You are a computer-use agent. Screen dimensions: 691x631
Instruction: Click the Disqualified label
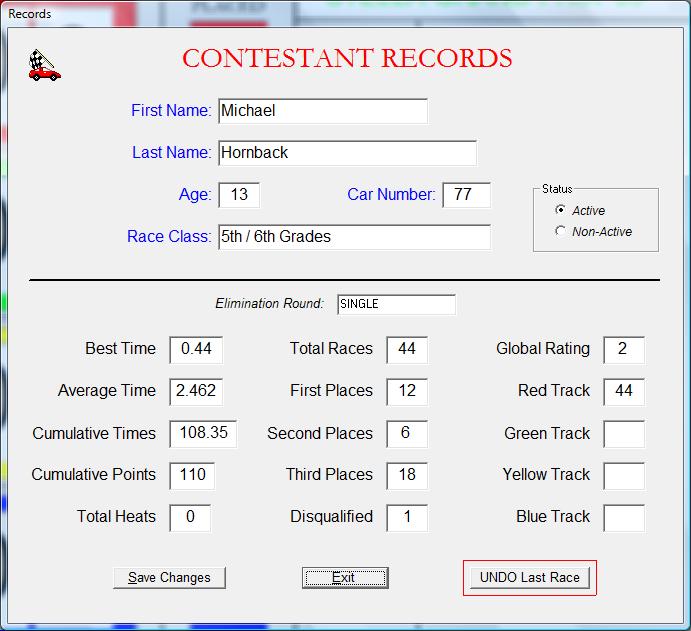pos(331,516)
